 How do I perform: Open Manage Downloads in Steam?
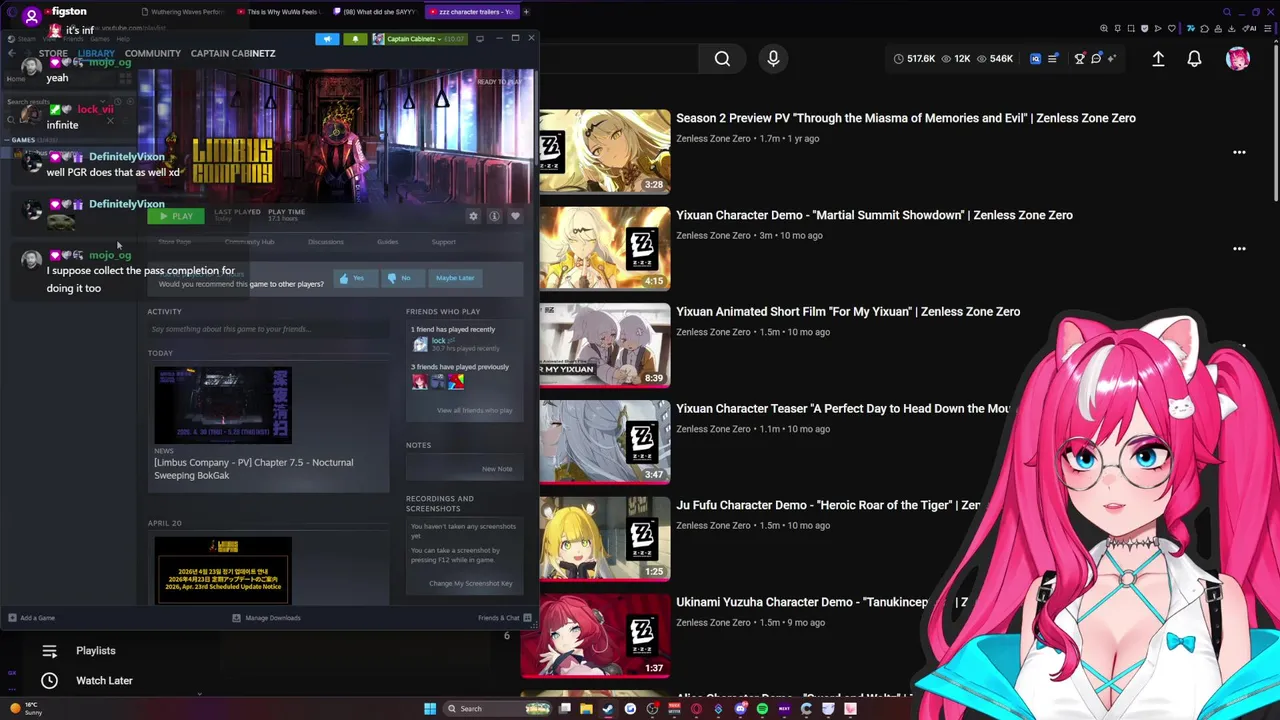267,618
